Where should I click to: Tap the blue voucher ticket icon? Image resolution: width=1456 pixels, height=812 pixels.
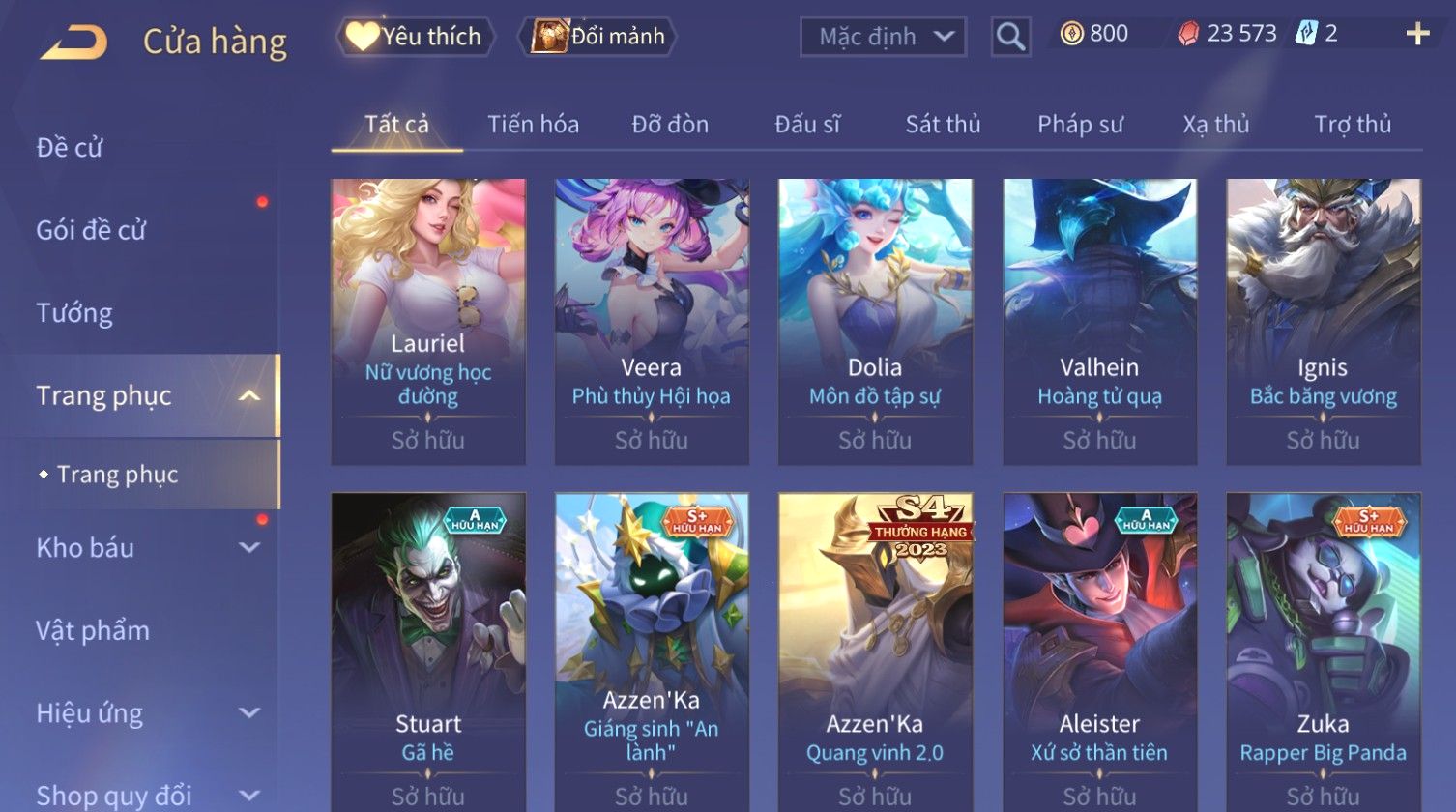coord(1307,34)
